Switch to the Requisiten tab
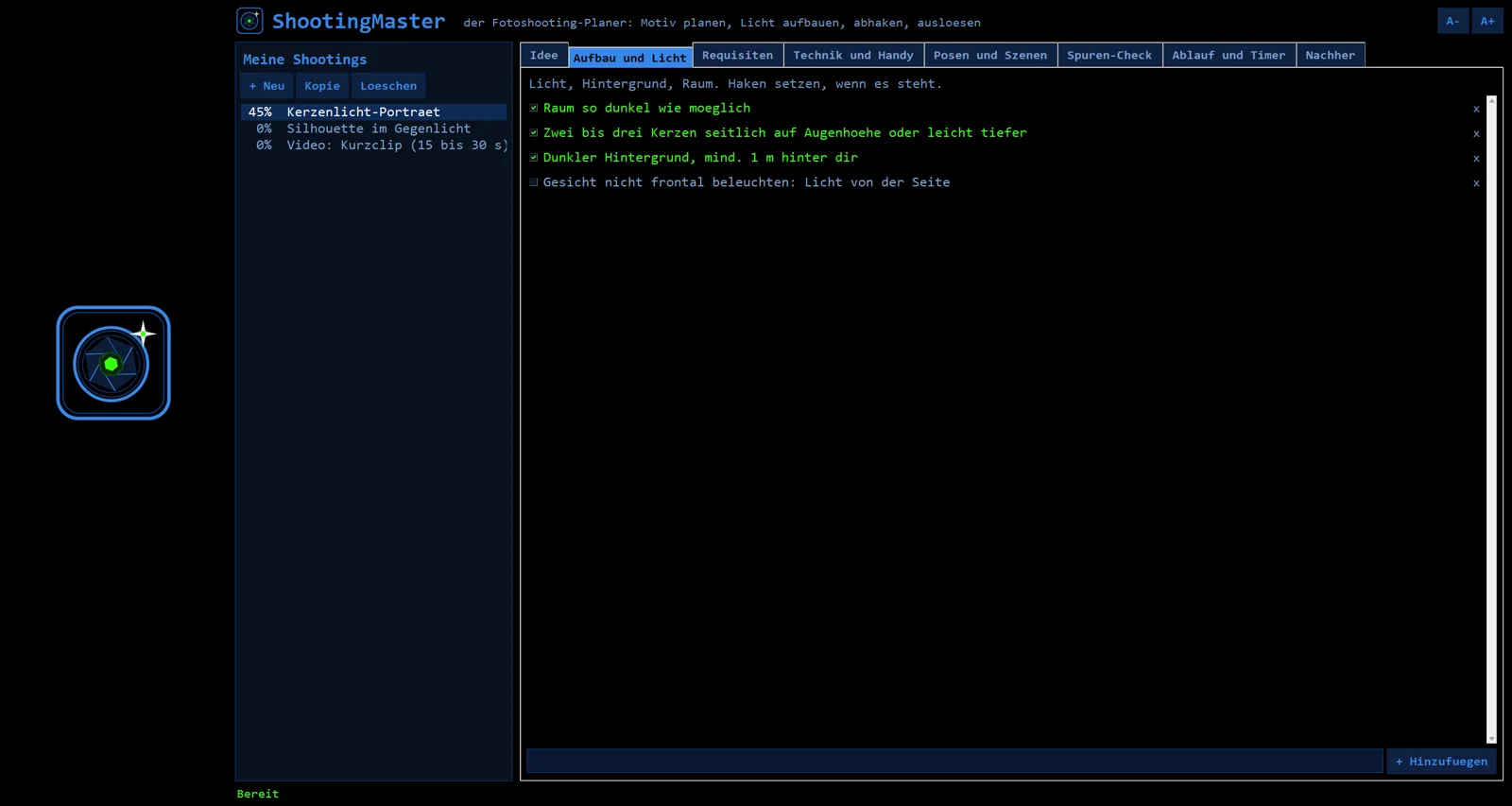Screen dimensions: 1512x806 click(737, 55)
